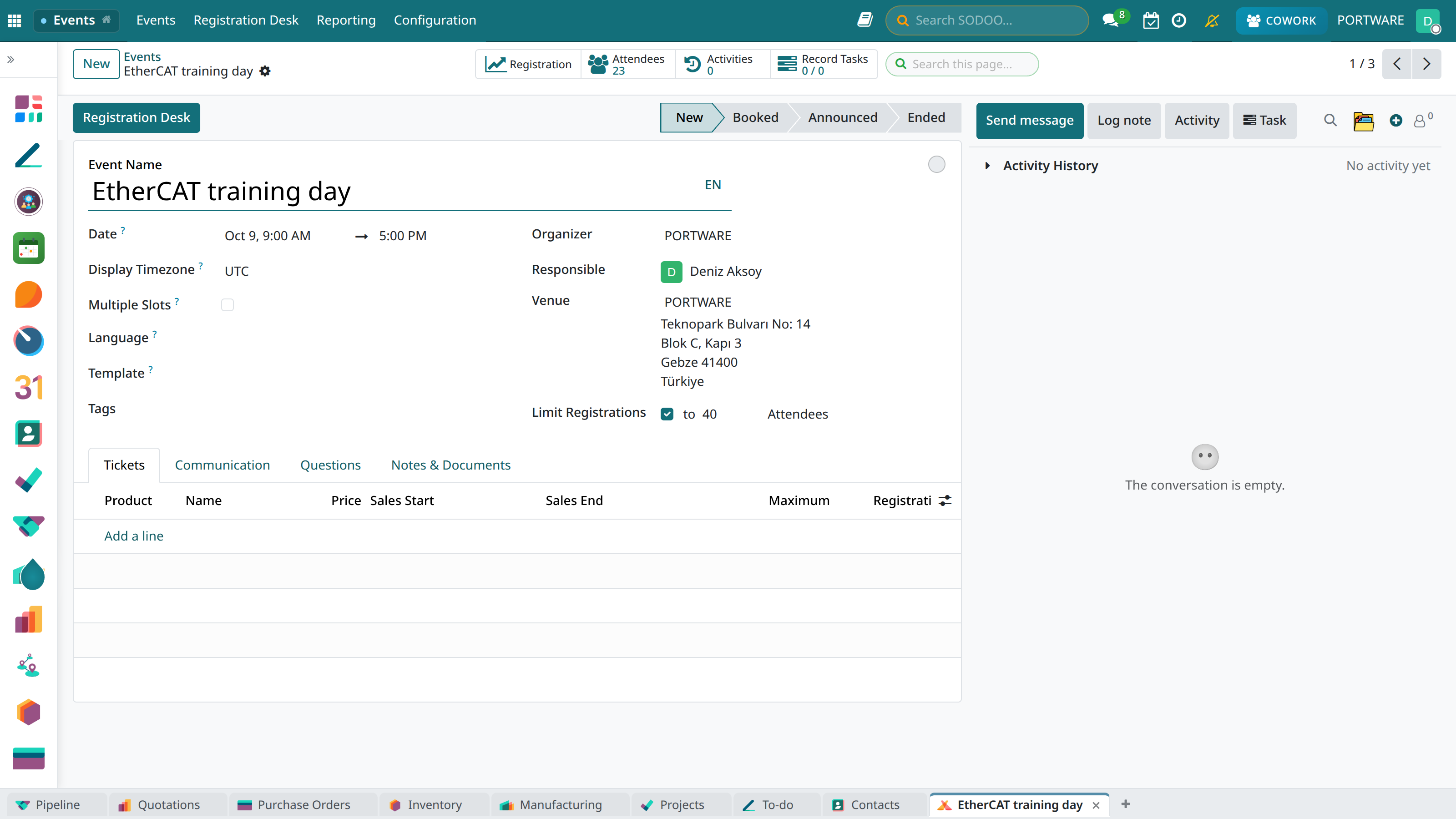Switch to the Communication tab
Screen dimensions: 1456x819
point(222,465)
